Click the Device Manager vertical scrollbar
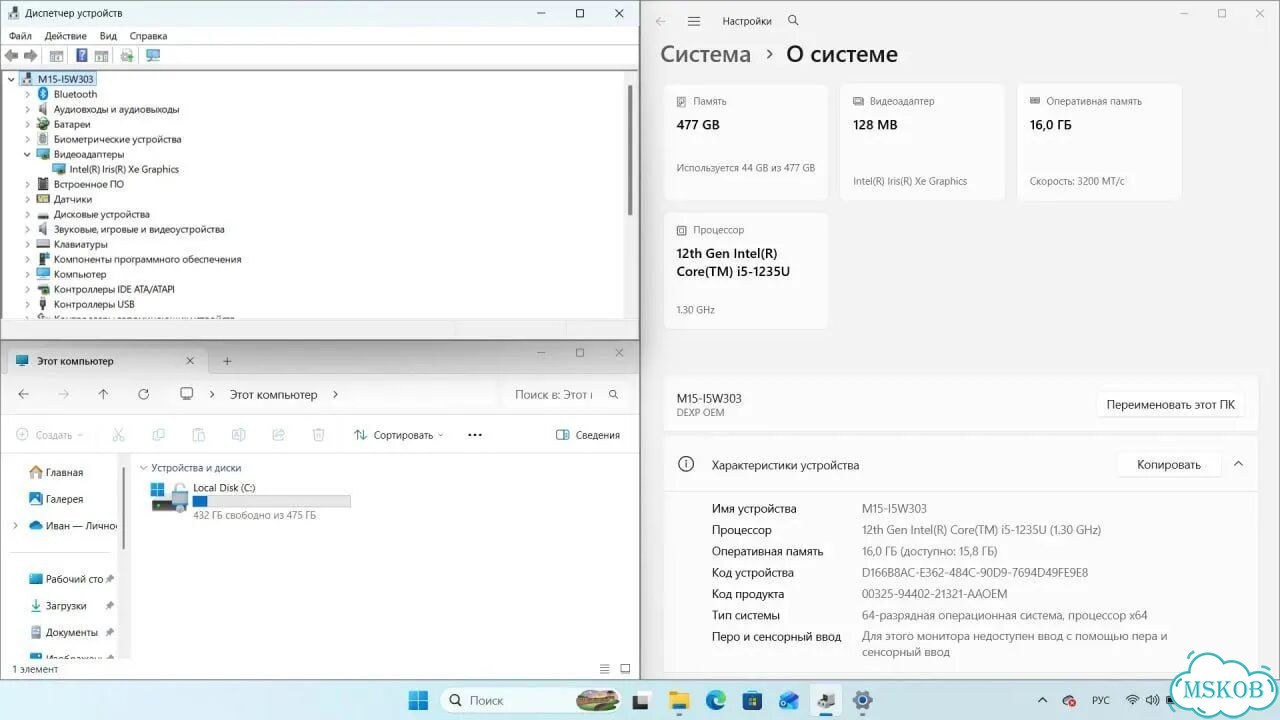 coord(630,150)
